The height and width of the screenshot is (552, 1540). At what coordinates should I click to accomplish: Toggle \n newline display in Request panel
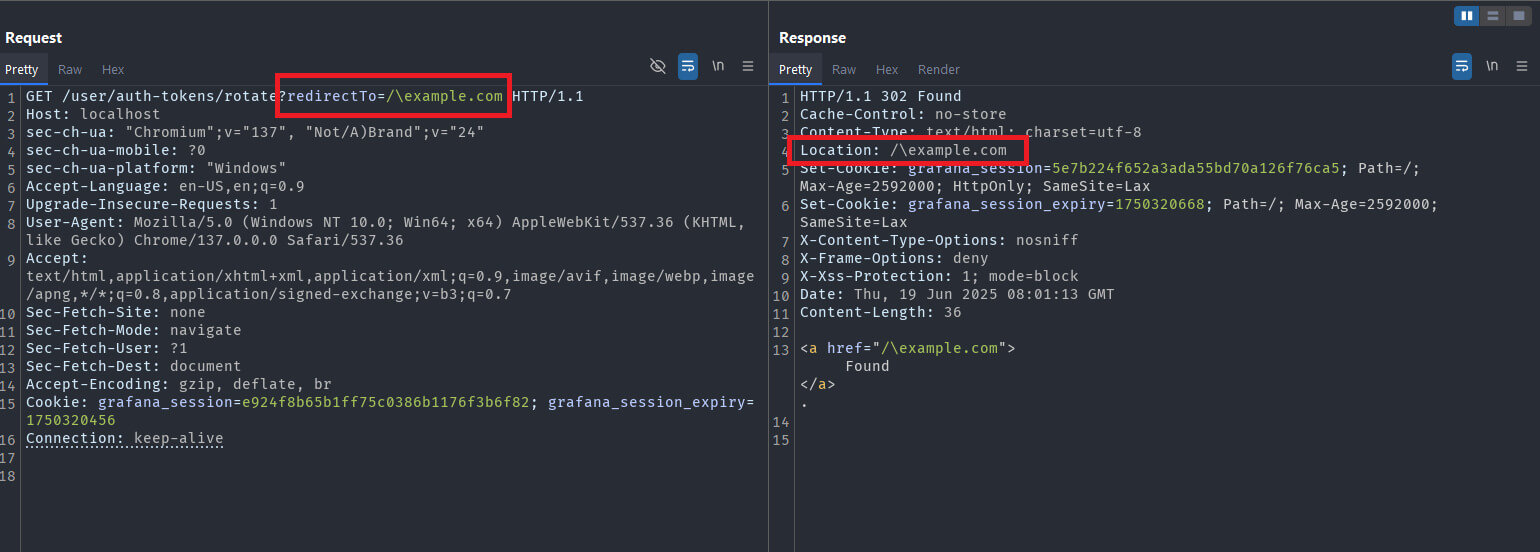(x=718, y=66)
